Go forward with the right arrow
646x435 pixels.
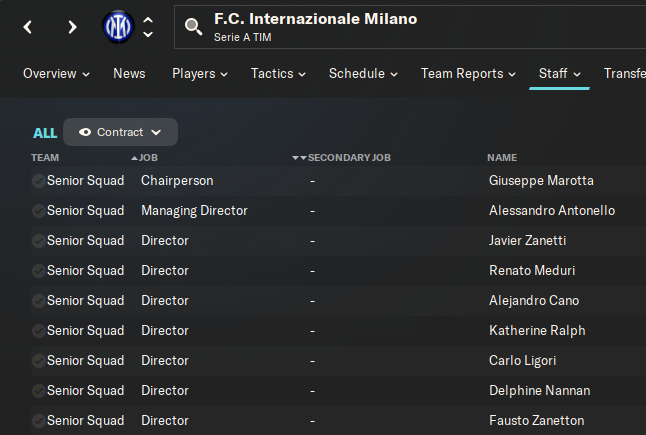(72, 27)
